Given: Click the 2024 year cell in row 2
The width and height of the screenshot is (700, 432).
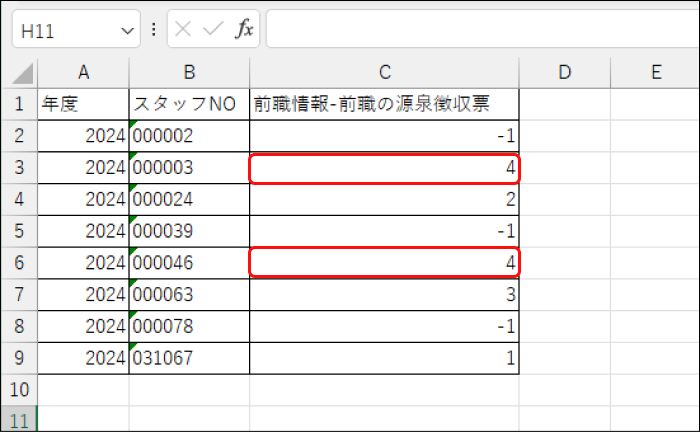Looking at the screenshot, I should click(x=83, y=136).
